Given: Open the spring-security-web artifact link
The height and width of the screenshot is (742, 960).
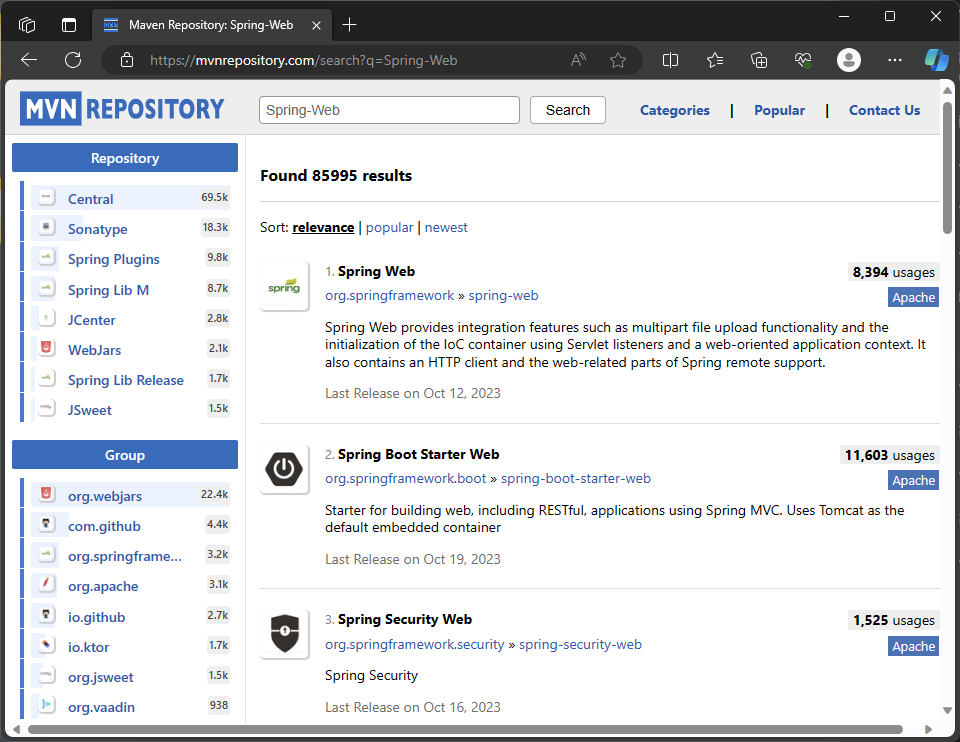Looking at the screenshot, I should tap(580, 645).
